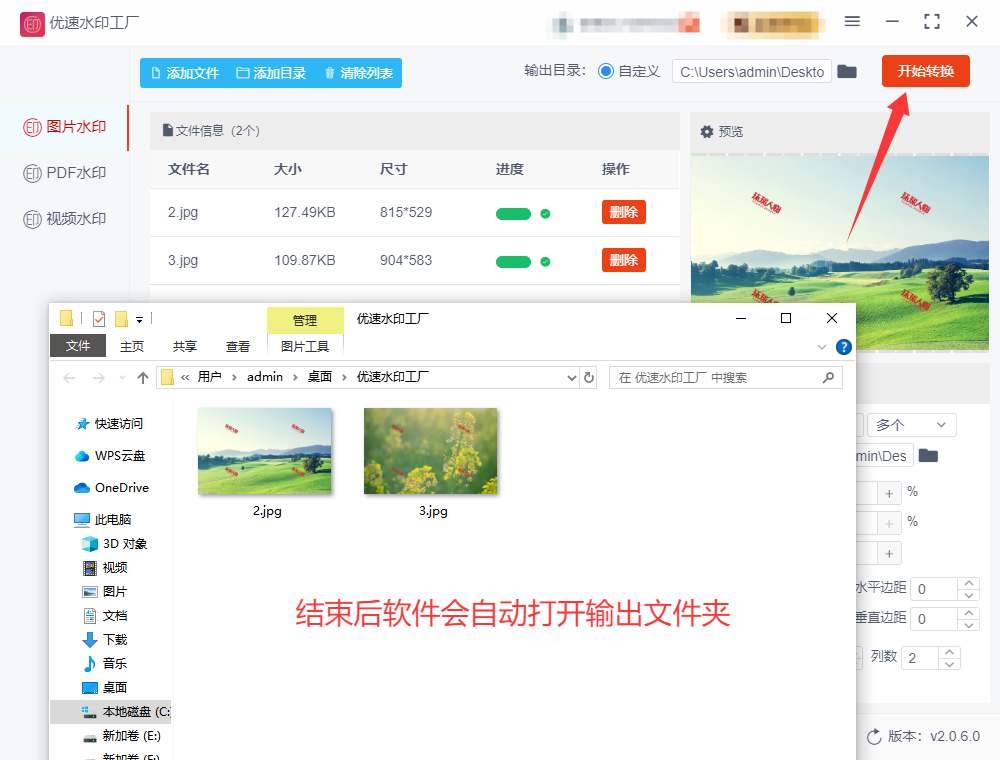Select OneDrive in the Explorer sidebar
This screenshot has width=1000, height=760.
pyautogui.click(x=112, y=488)
